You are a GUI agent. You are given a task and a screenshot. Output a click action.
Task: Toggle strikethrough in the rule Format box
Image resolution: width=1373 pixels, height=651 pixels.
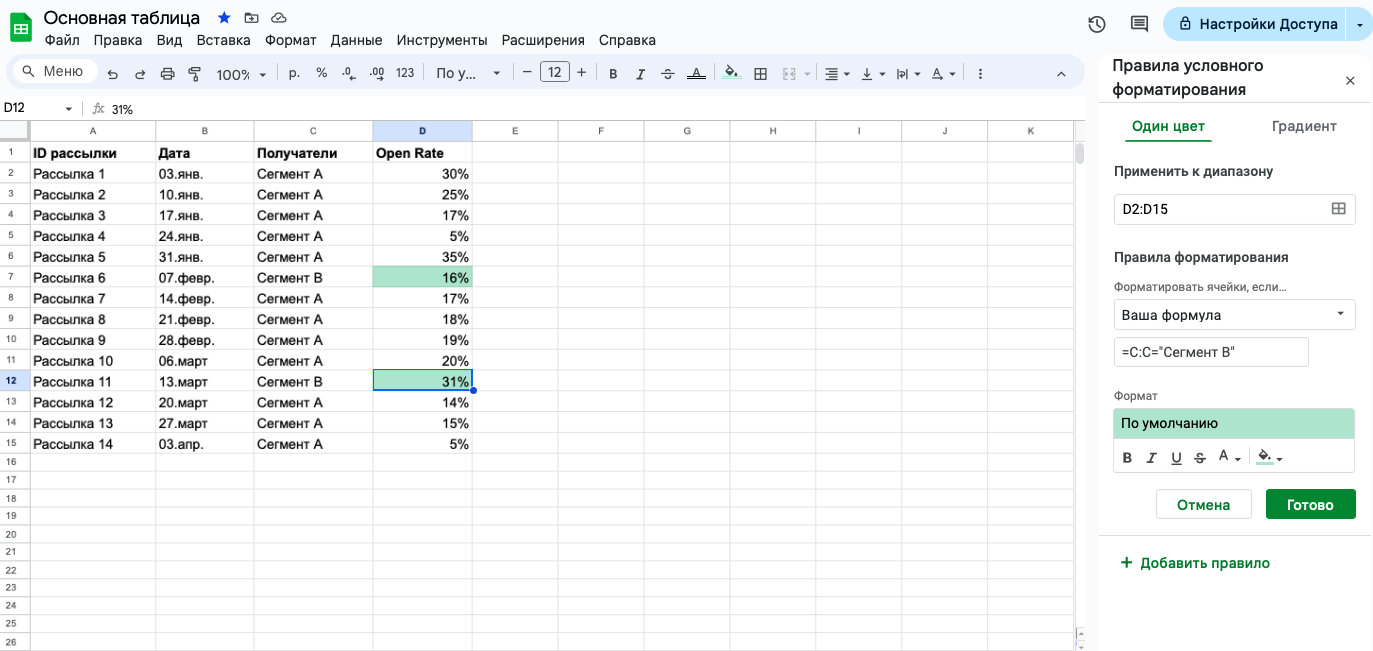pyautogui.click(x=1200, y=458)
